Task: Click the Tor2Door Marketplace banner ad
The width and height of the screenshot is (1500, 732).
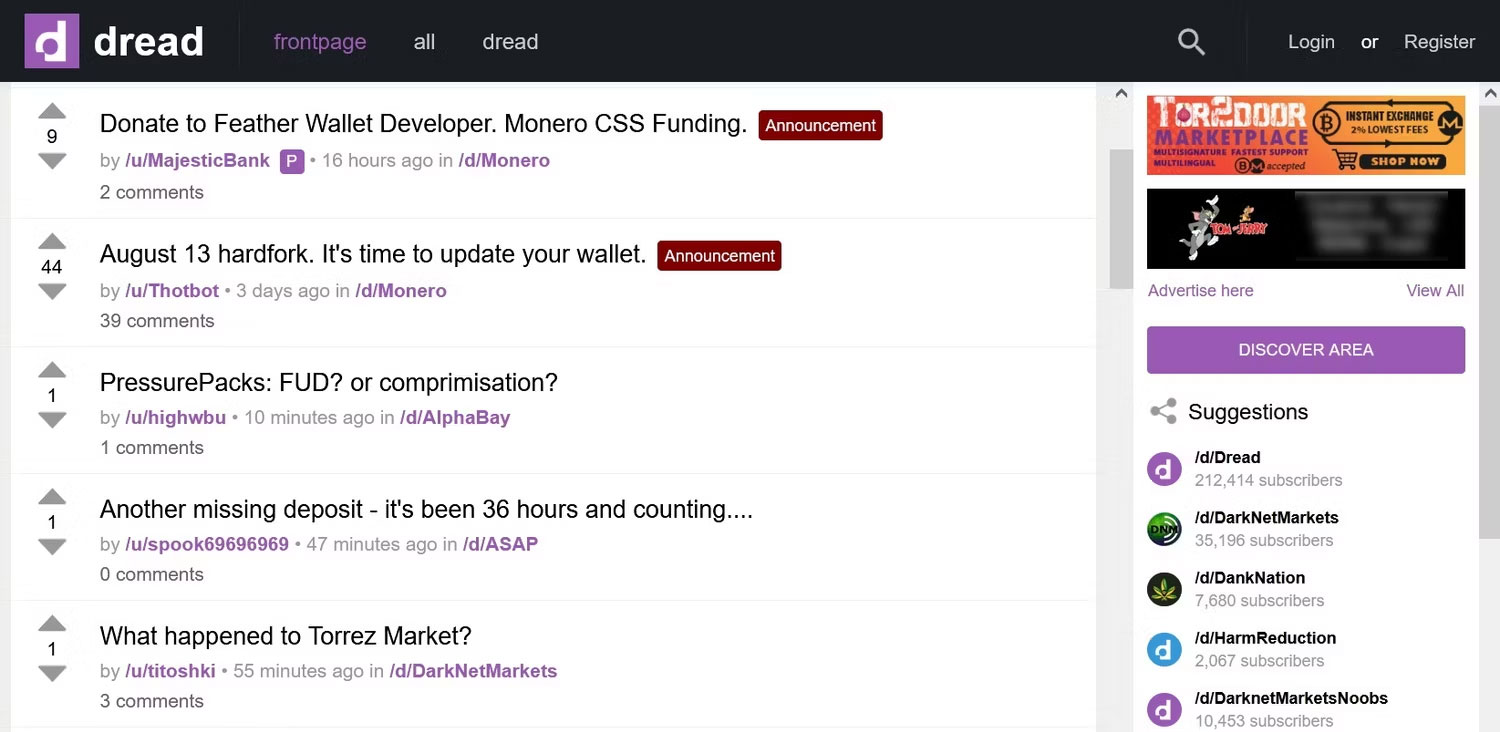Action: pos(1305,135)
